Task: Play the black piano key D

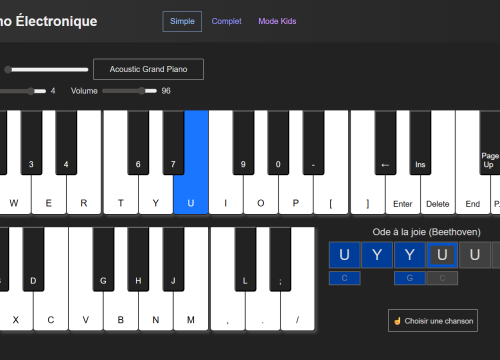Action: click(33, 260)
